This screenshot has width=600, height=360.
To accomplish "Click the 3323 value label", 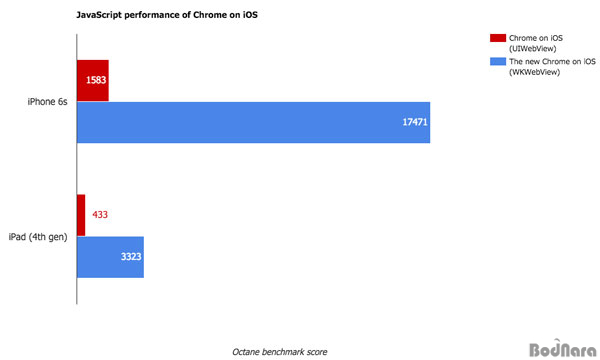I will click(131, 257).
